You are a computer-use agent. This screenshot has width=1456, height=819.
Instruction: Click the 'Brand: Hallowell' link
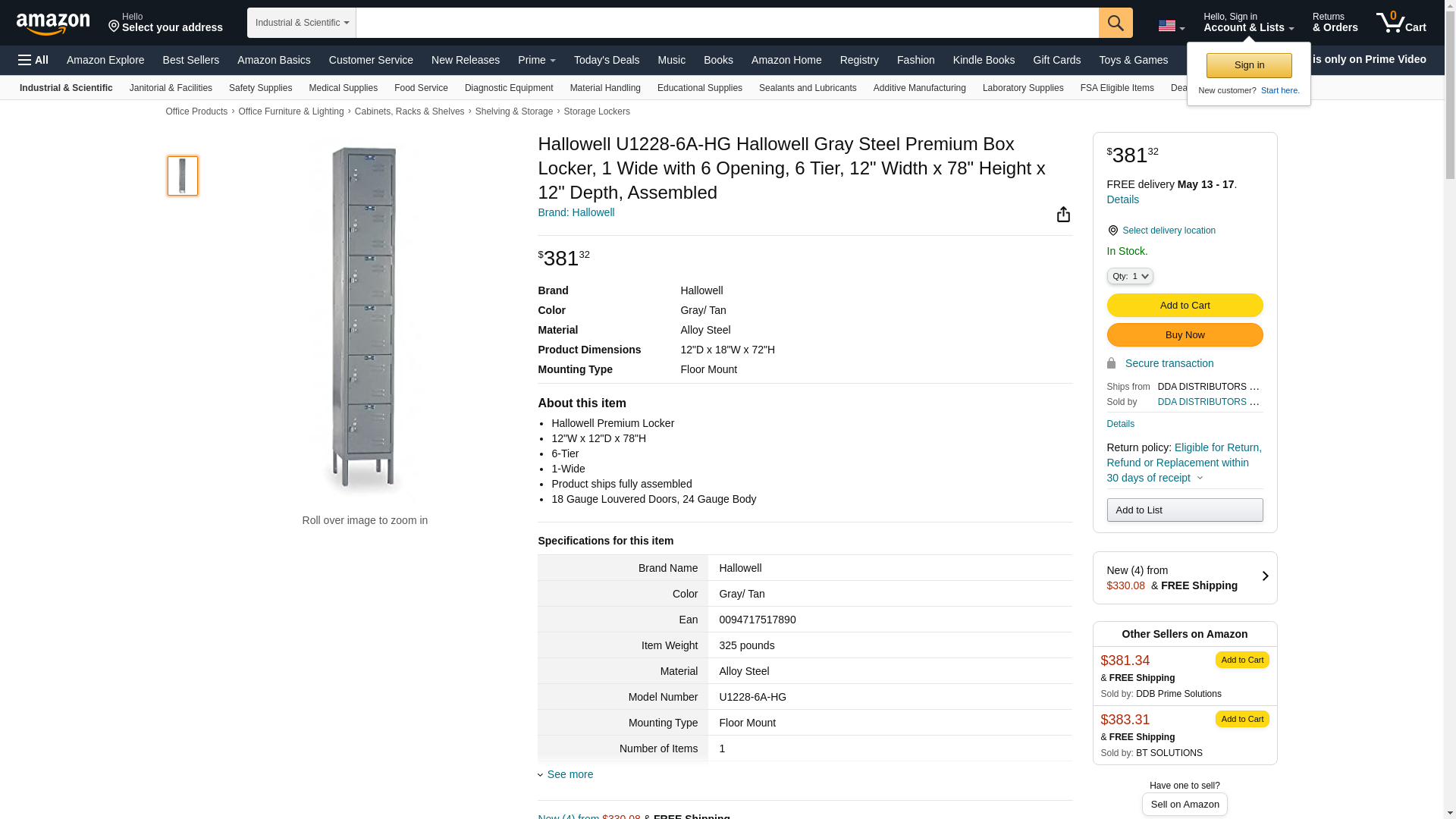[576, 212]
